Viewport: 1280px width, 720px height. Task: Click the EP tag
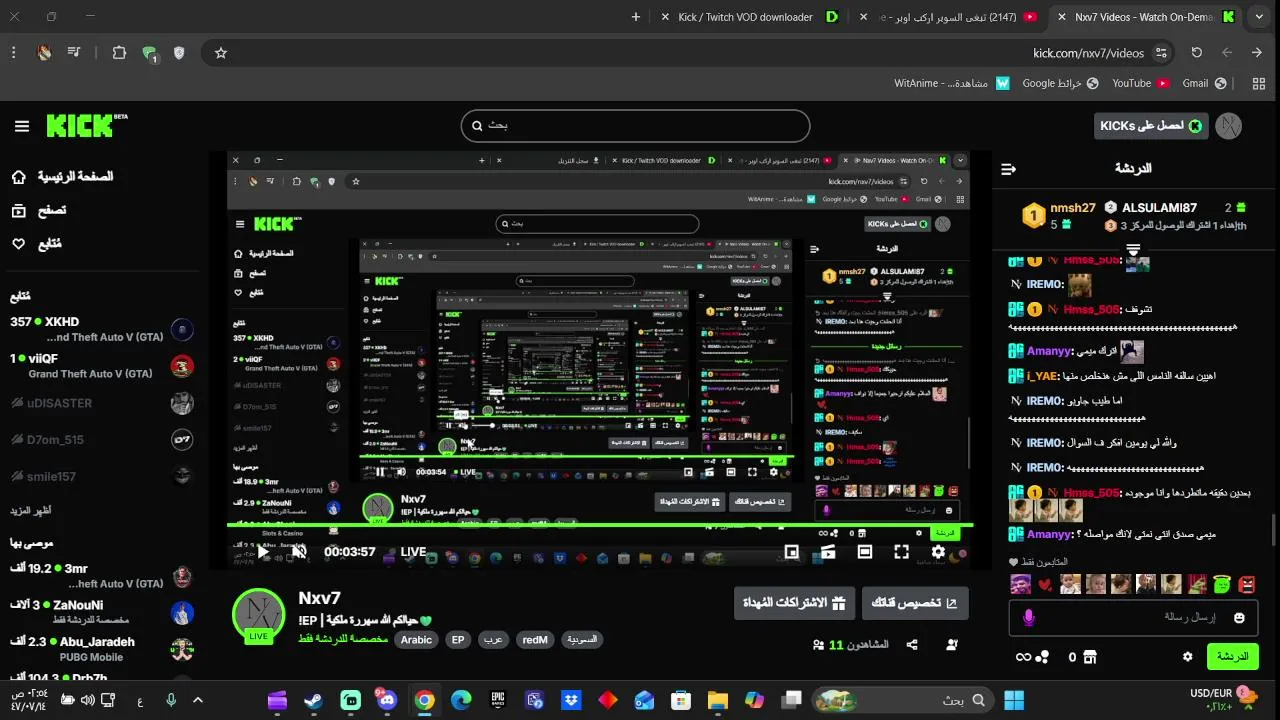pos(458,640)
